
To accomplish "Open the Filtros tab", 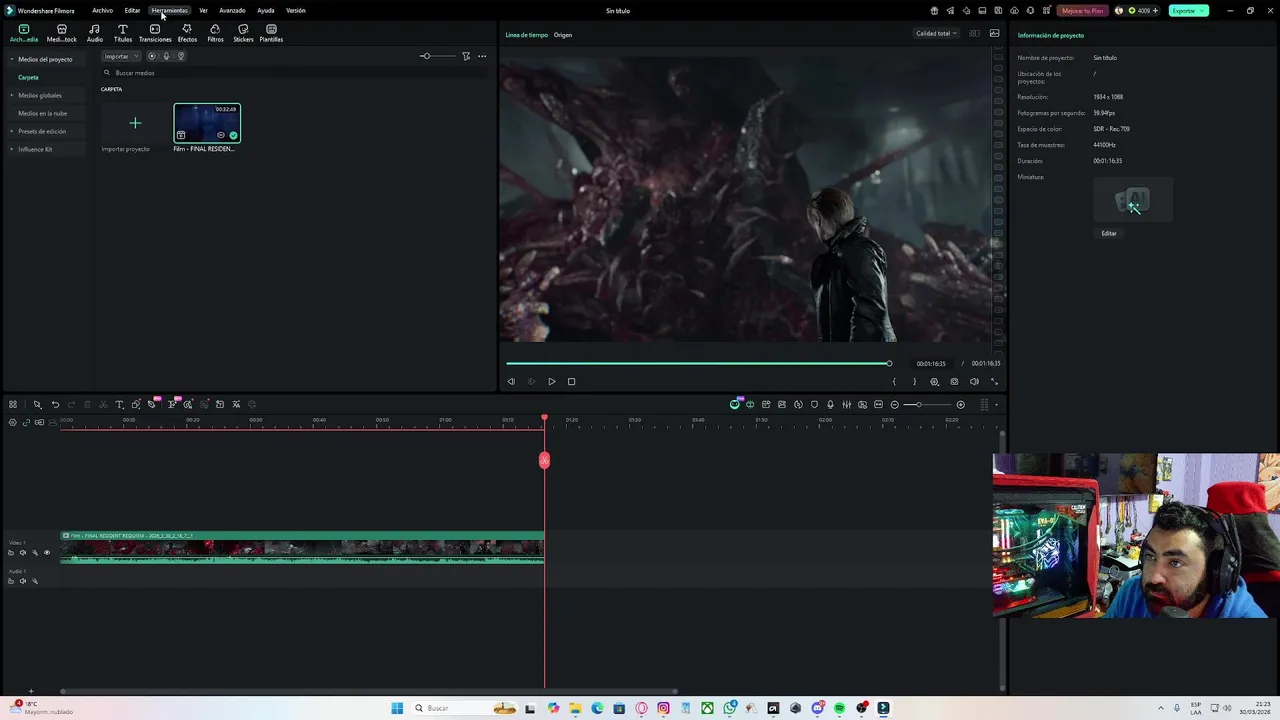I will tap(215, 33).
